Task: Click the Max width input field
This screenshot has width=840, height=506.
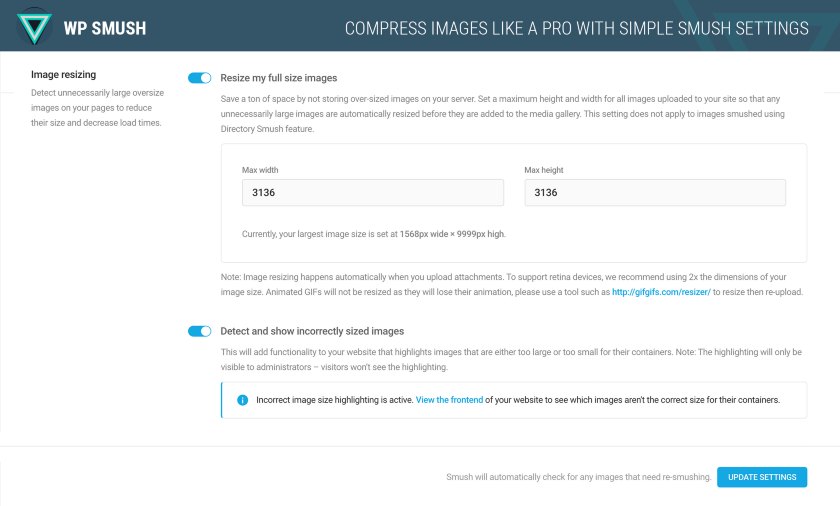Action: click(x=373, y=193)
